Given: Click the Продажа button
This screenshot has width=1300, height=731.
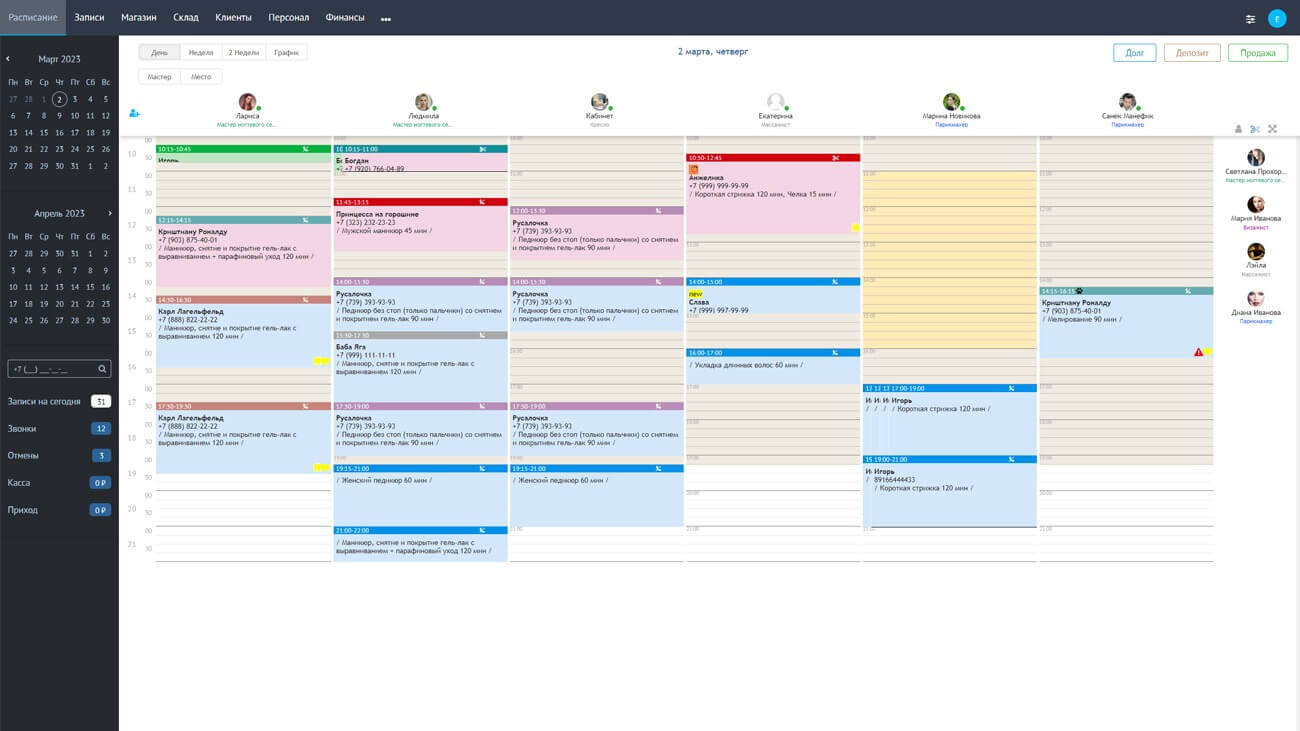Looking at the screenshot, I should point(1257,53).
